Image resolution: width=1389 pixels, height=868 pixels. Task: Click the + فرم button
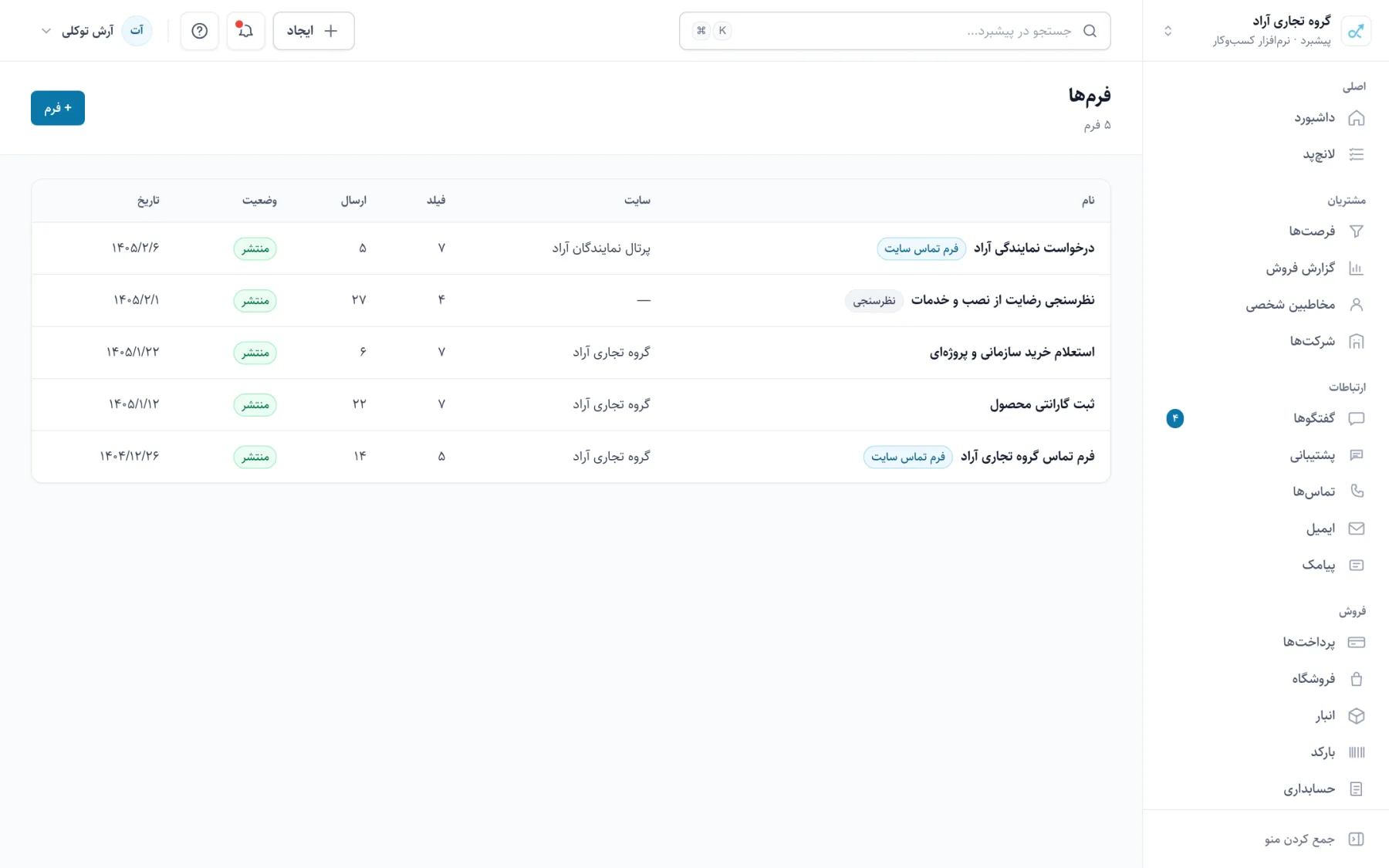tap(58, 108)
